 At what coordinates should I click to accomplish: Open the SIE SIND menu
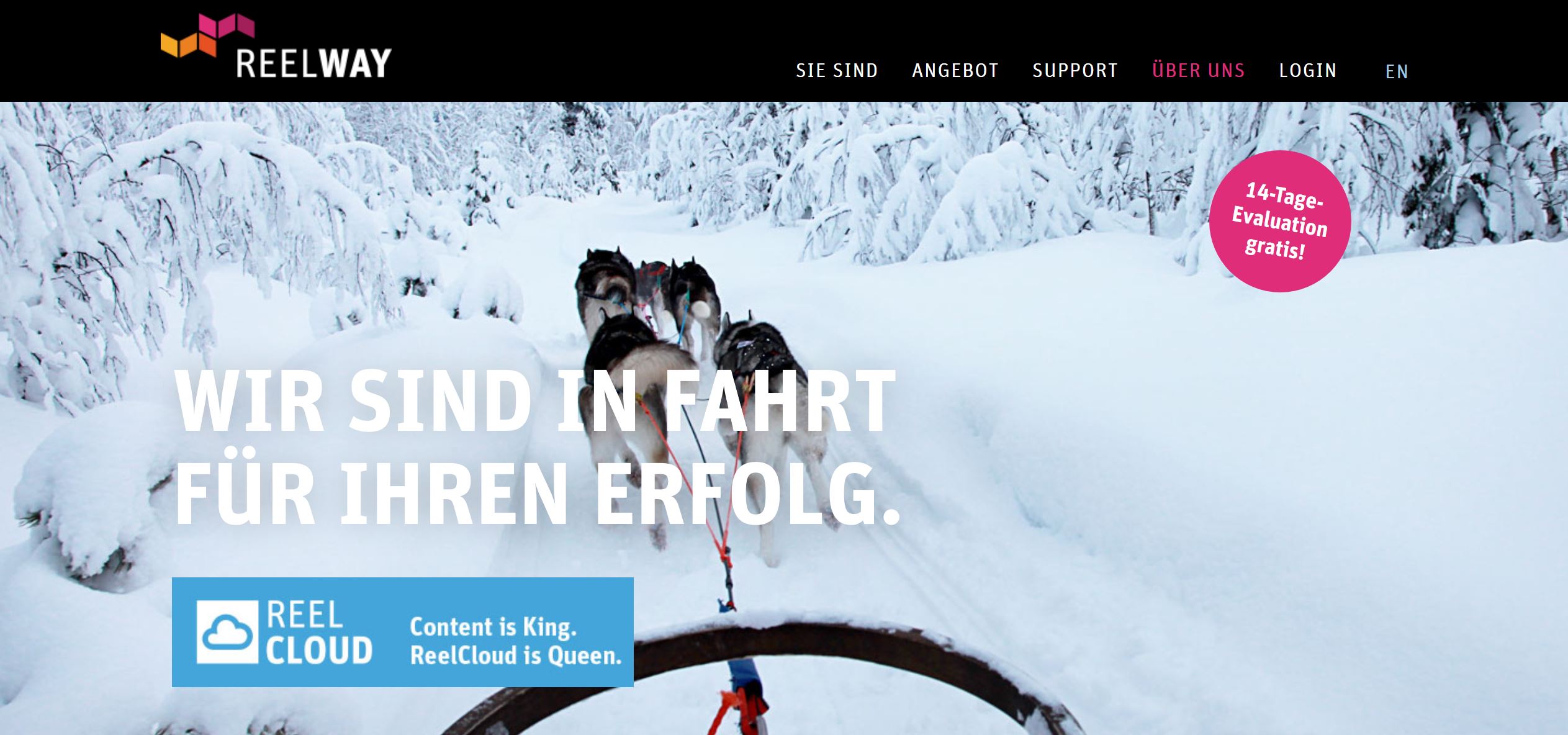click(x=837, y=70)
